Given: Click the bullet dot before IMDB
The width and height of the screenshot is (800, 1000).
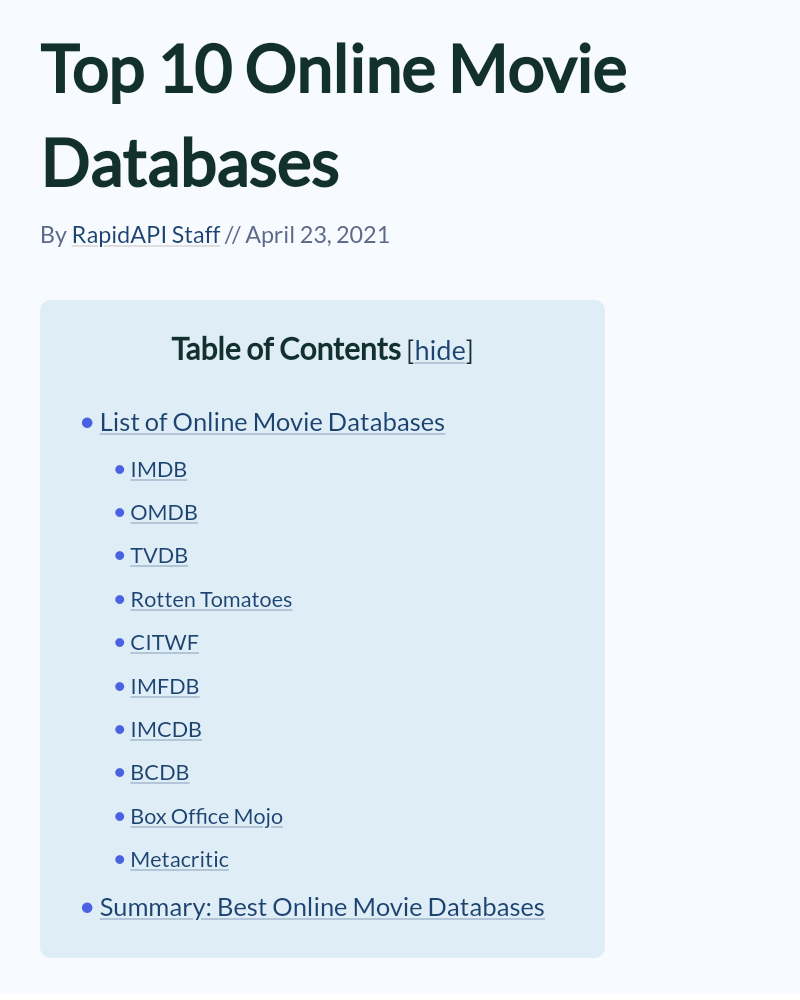Looking at the screenshot, I should [120, 469].
